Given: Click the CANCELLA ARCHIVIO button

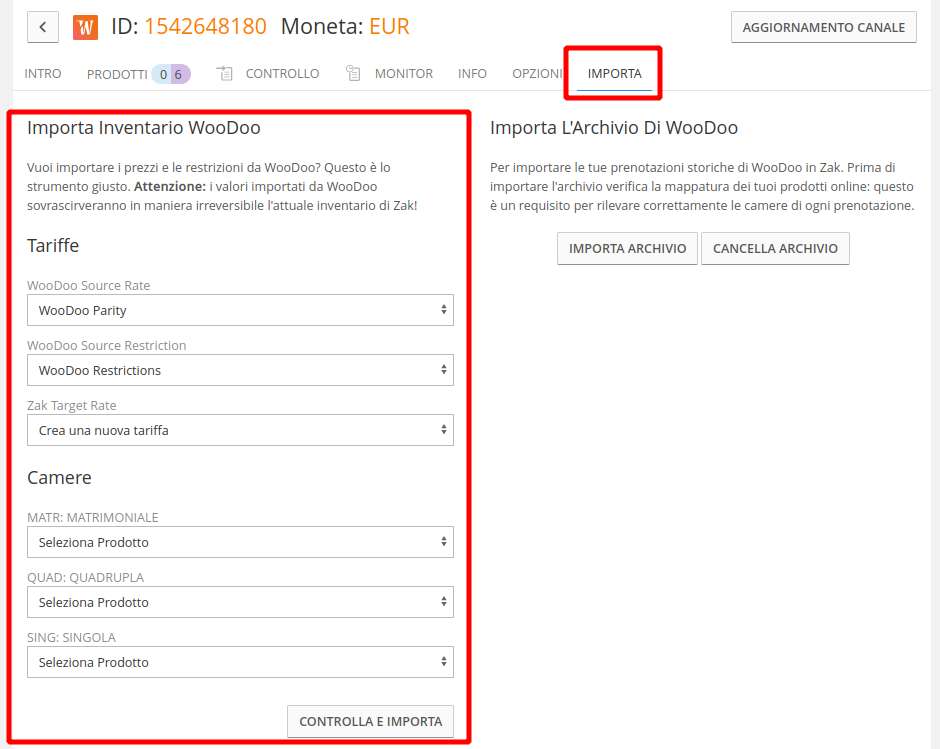Looking at the screenshot, I should point(775,248).
